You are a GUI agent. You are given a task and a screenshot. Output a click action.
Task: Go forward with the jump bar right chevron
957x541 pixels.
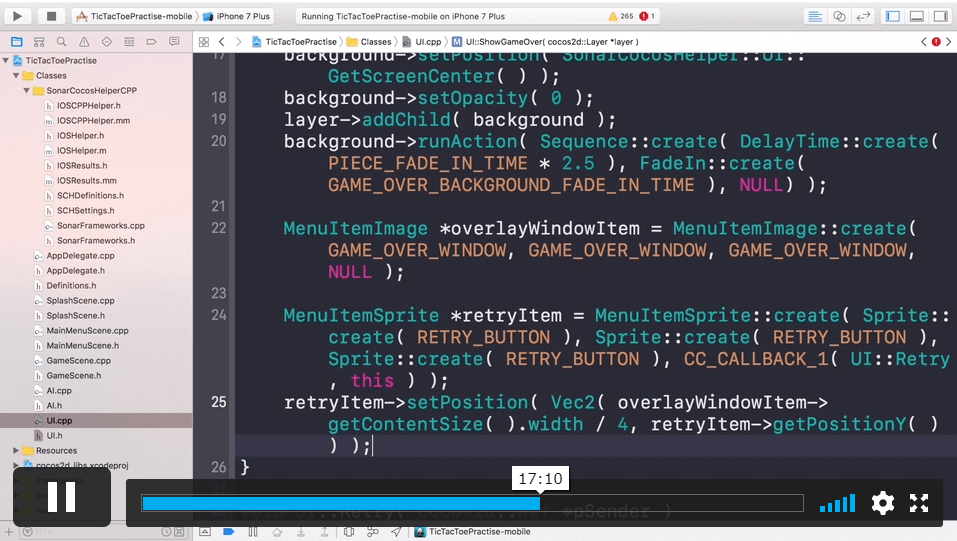click(x=239, y=42)
